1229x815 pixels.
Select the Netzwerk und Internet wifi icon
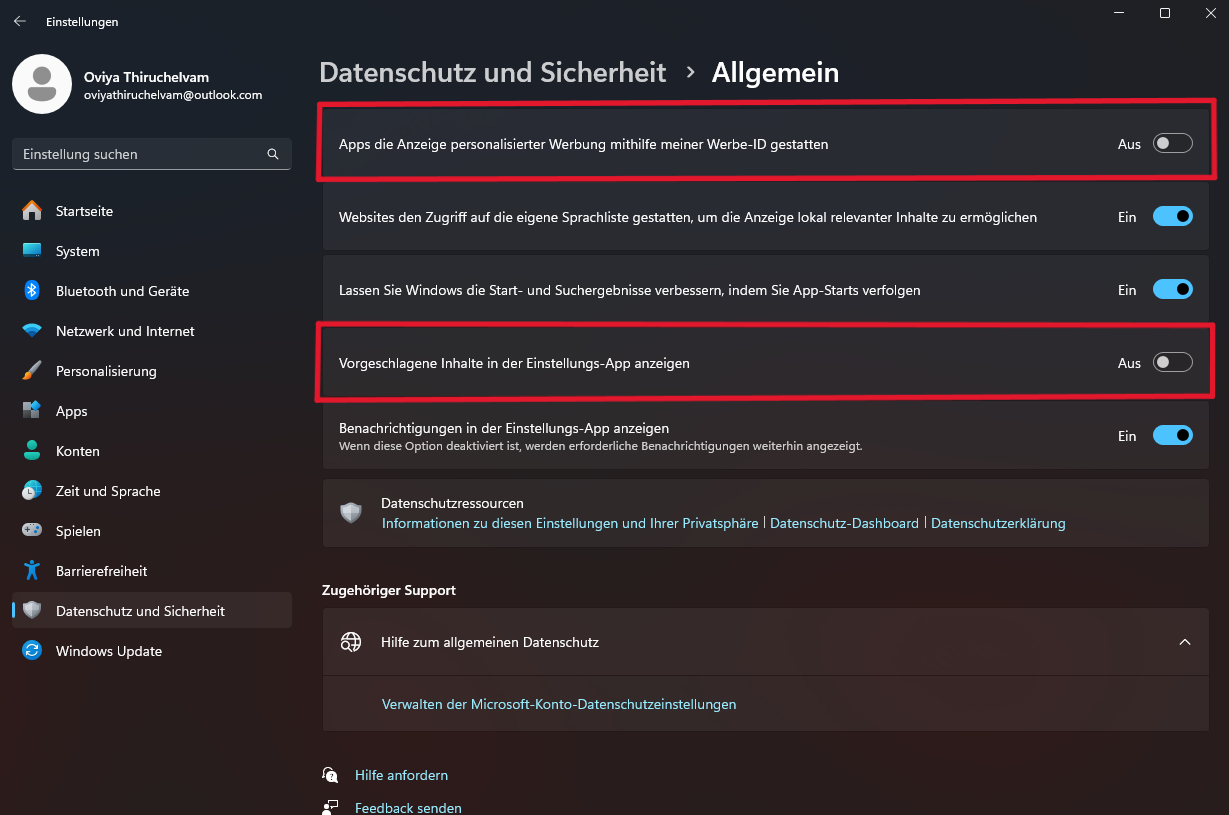coord(32,331)
